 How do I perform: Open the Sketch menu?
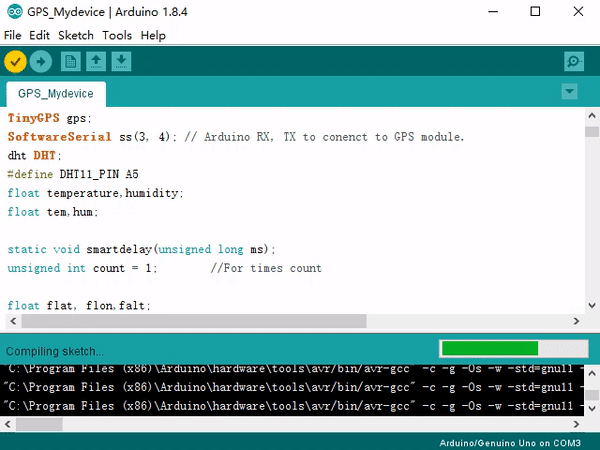pos(76,36)
